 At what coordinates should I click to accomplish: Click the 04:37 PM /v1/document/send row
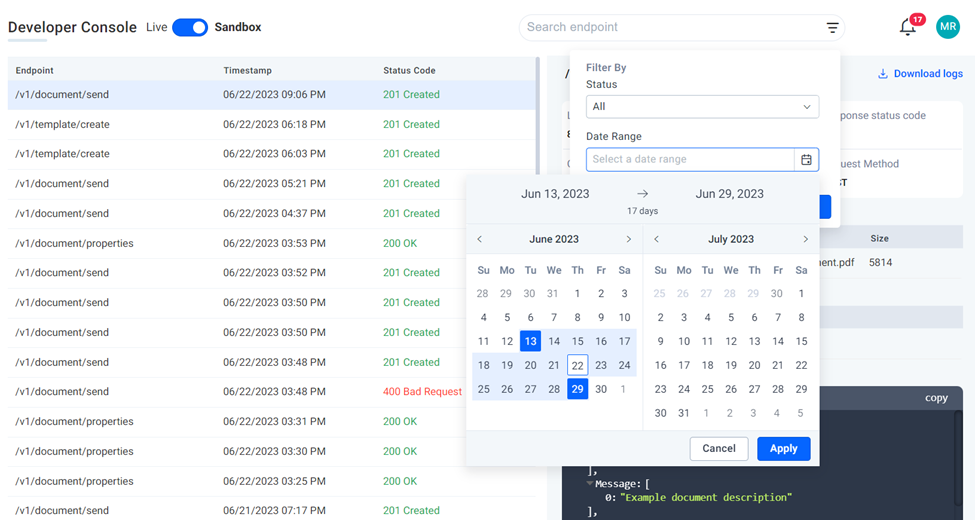[x=236, y=213]
